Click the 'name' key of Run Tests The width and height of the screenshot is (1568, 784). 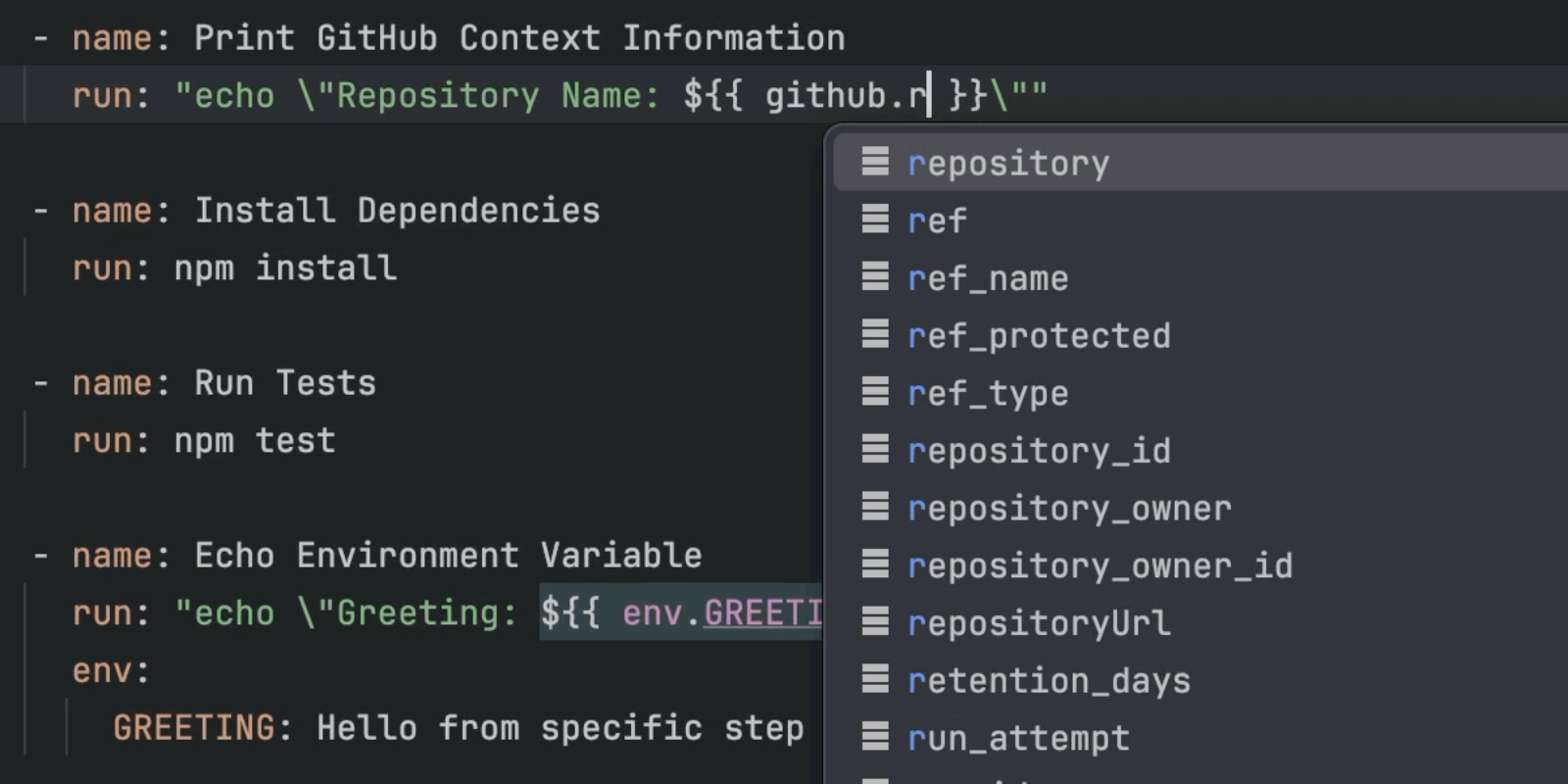[x=112, y=383]
